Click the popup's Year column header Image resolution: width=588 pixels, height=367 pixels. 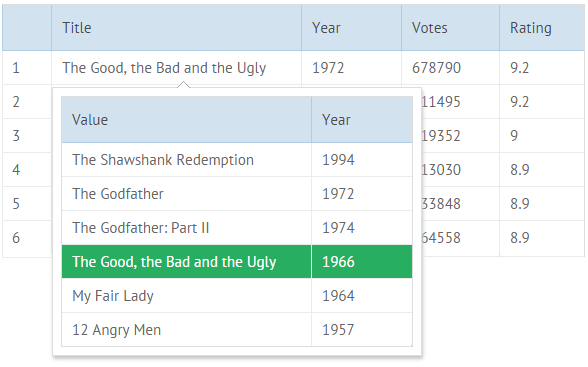362,120
